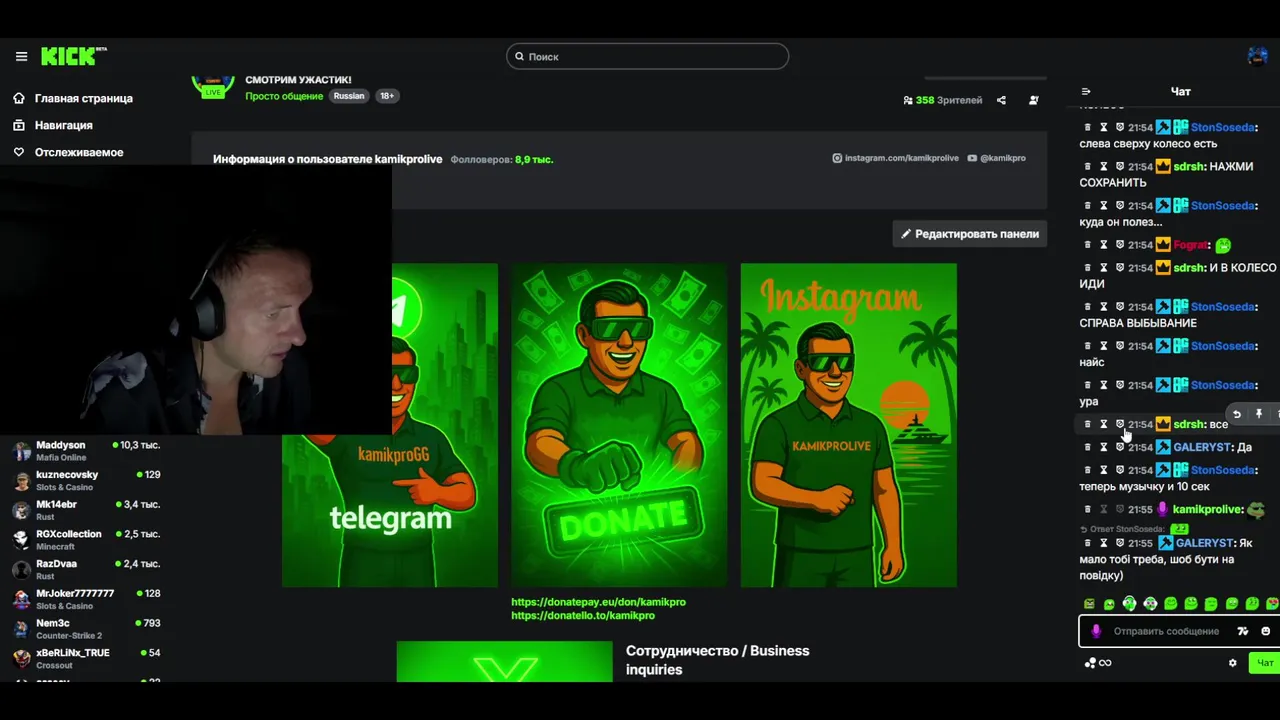The width and height of the screenshot is (1280, 720).
Task: Open the instagram.com/kamikprolive link
Action: (x=902, y=158)
